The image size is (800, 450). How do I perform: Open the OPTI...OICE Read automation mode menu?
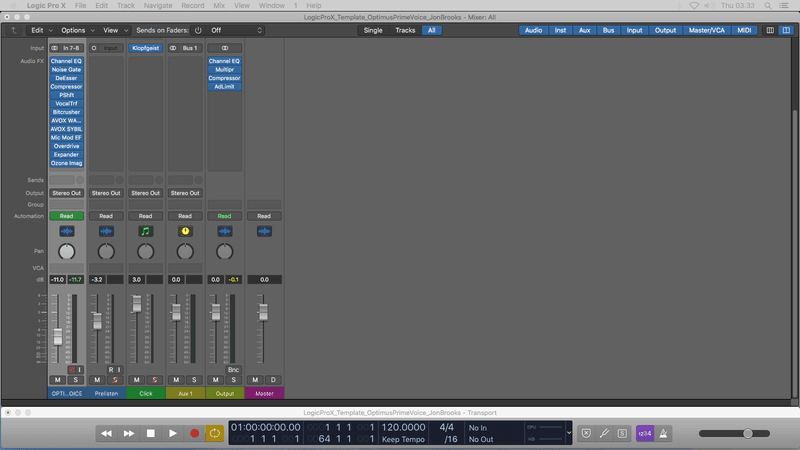66,216
